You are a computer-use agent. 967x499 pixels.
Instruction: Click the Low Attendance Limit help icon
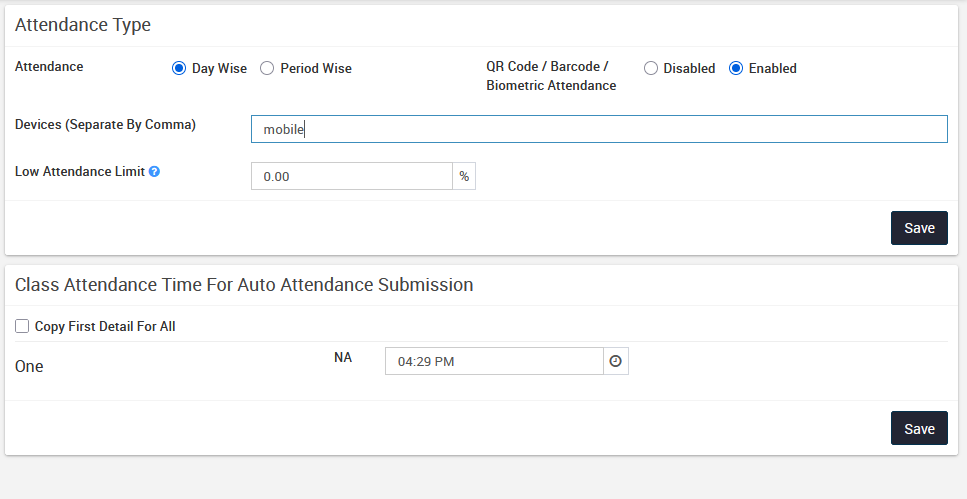click(155, 172)
